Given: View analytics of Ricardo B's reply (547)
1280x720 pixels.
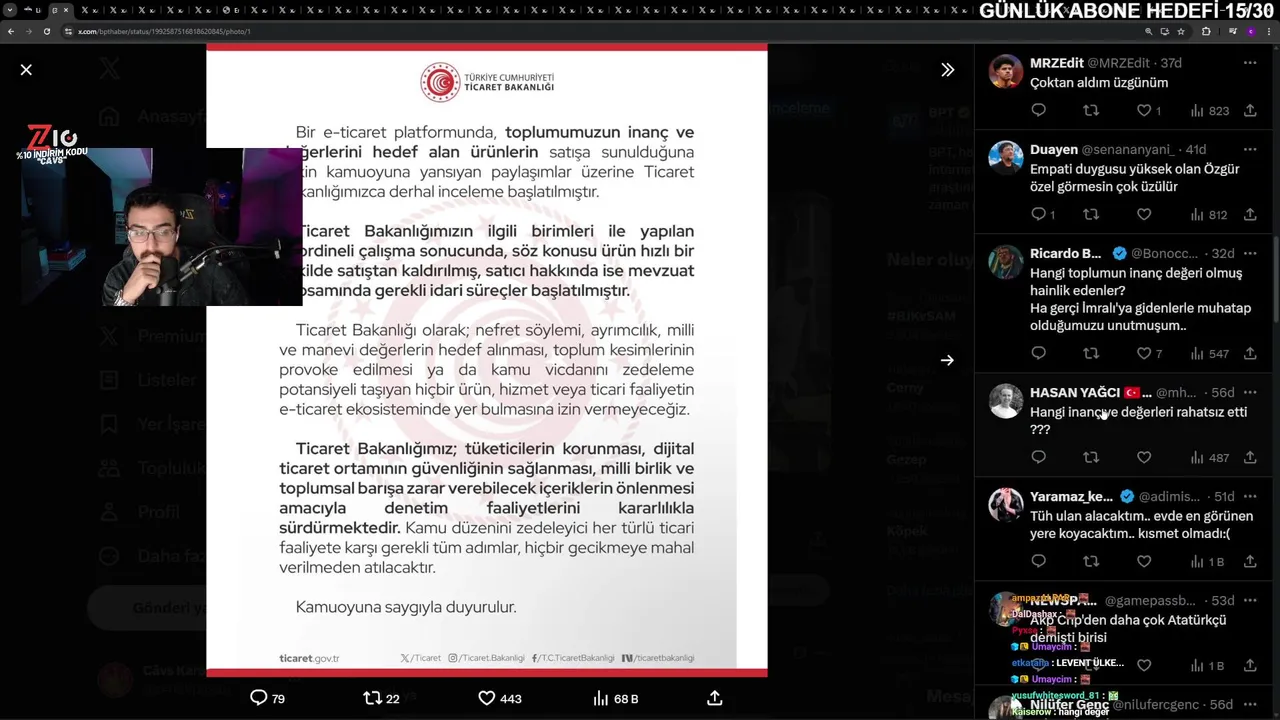Looking at the screenshot, I should click(x=1209, y=353).
